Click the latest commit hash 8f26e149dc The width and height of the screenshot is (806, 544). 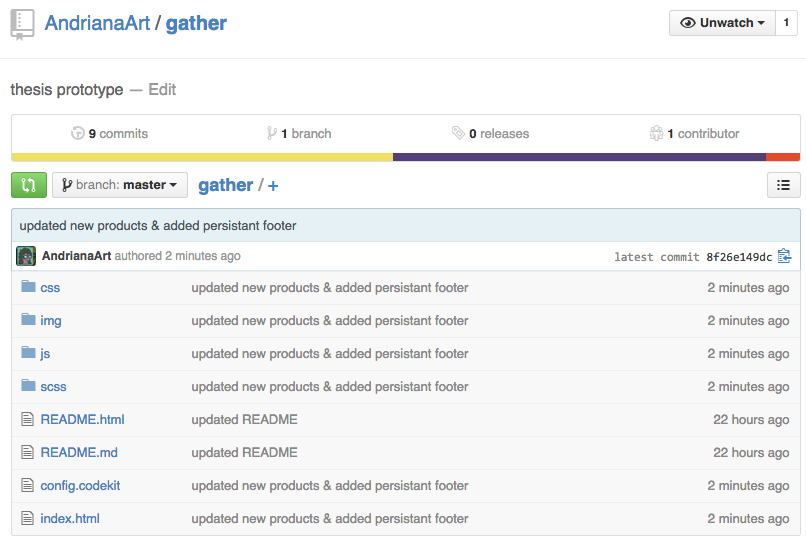click(739, 257)
